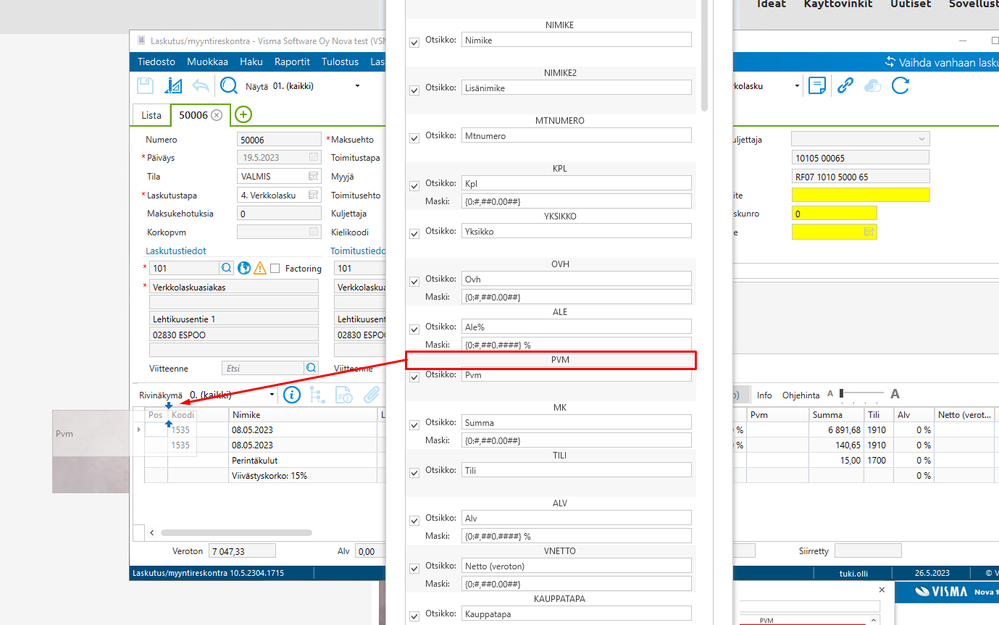Click the yellow highlighted empty field
Image resolution: width=999 pixels, height=625 pixels.
860,195
